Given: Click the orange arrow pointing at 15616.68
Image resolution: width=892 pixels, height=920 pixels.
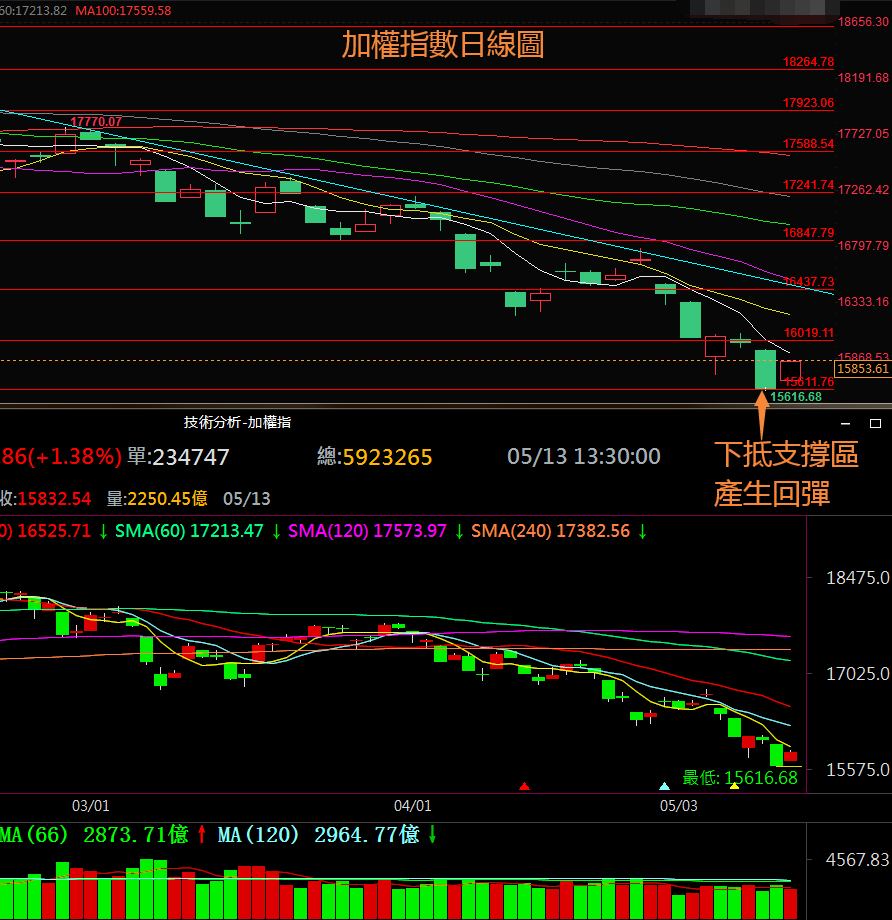Looking at the screenshot, I should (x=761, y=412).
